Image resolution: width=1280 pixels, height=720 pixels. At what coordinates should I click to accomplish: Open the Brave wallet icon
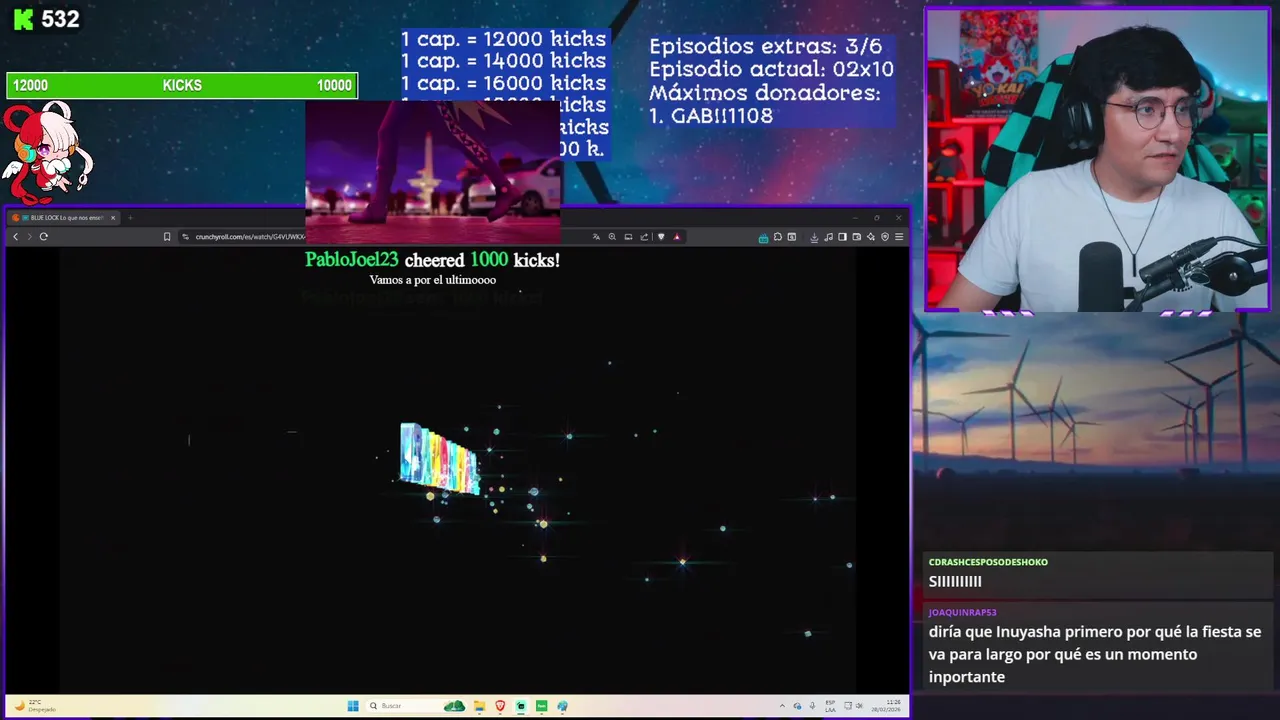click(x=857, y=237)
